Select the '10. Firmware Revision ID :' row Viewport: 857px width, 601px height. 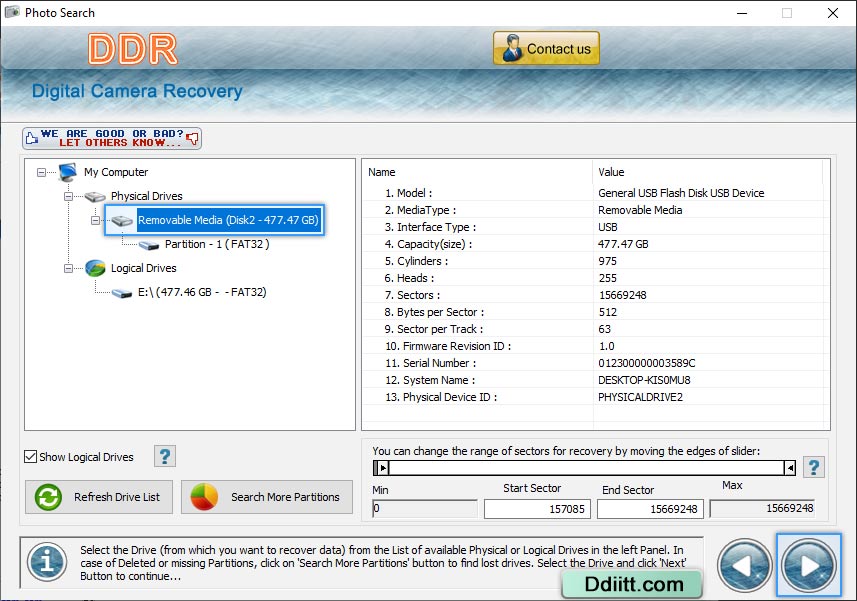(x=593, y=346)
